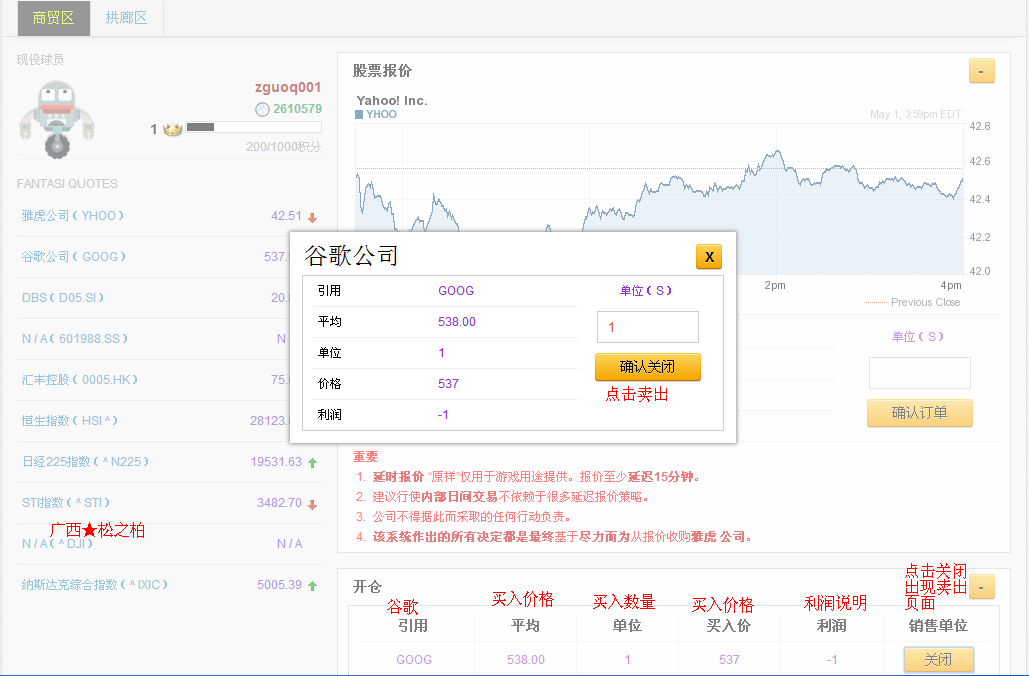Click the 单位 (S) input in dialog
Viewport: 1029px width, 676px height.
tap(648, 327)
